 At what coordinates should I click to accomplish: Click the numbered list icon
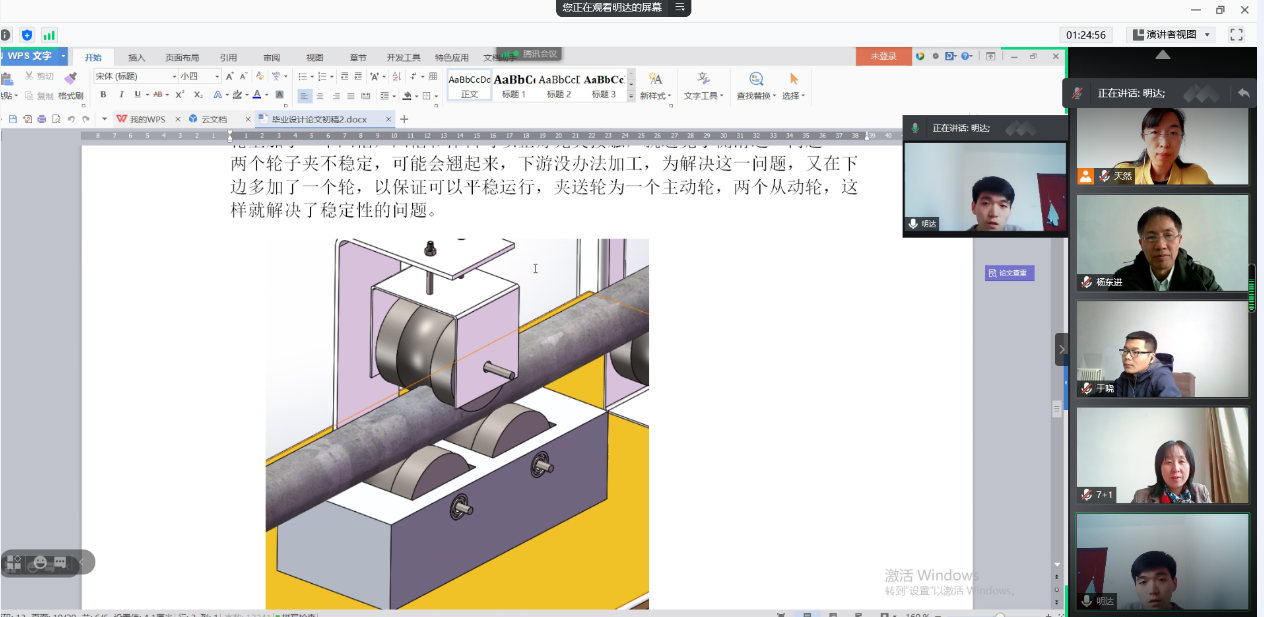pos(324,76)
